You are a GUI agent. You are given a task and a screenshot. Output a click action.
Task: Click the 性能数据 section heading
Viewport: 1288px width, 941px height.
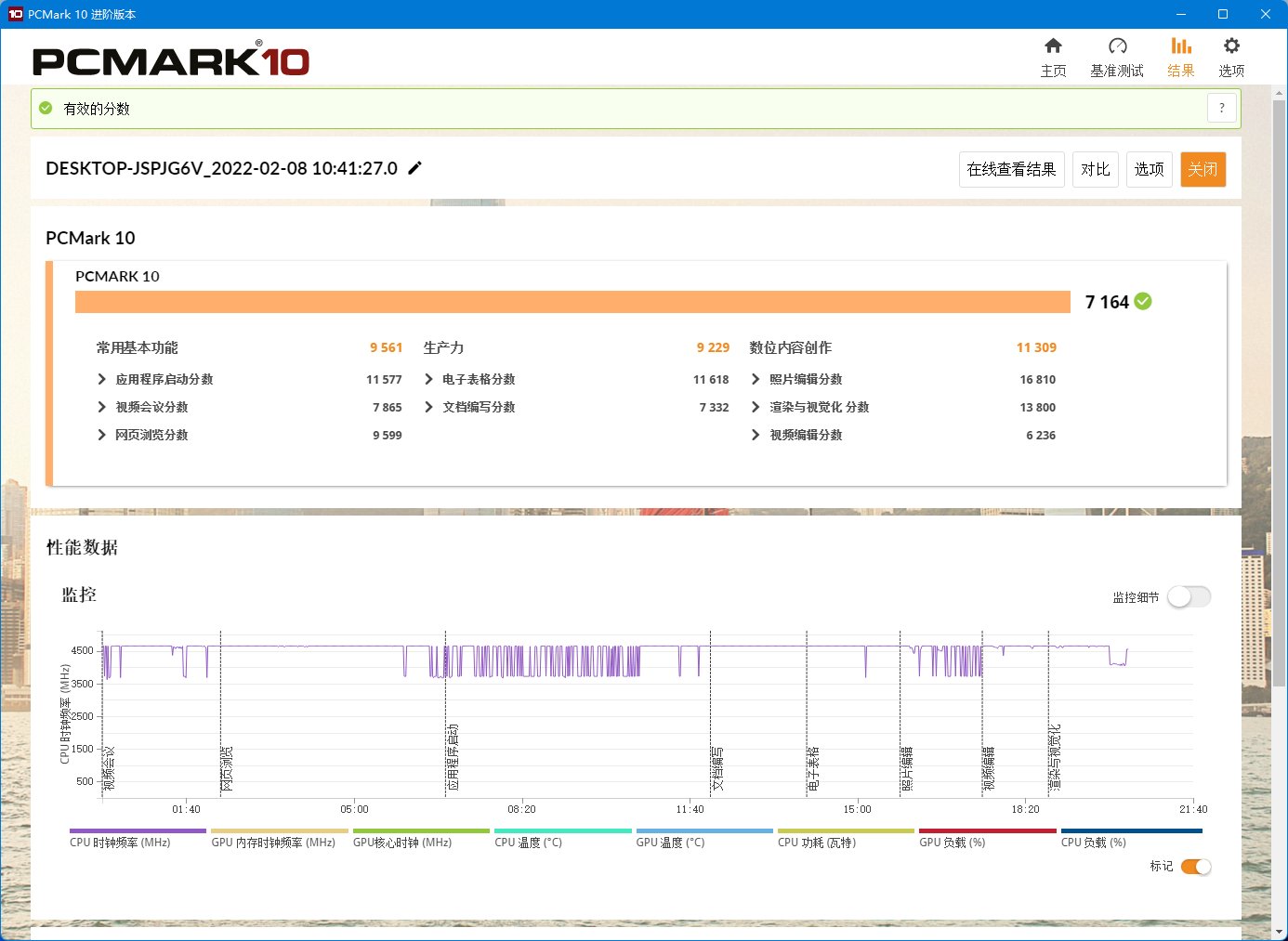82,547
